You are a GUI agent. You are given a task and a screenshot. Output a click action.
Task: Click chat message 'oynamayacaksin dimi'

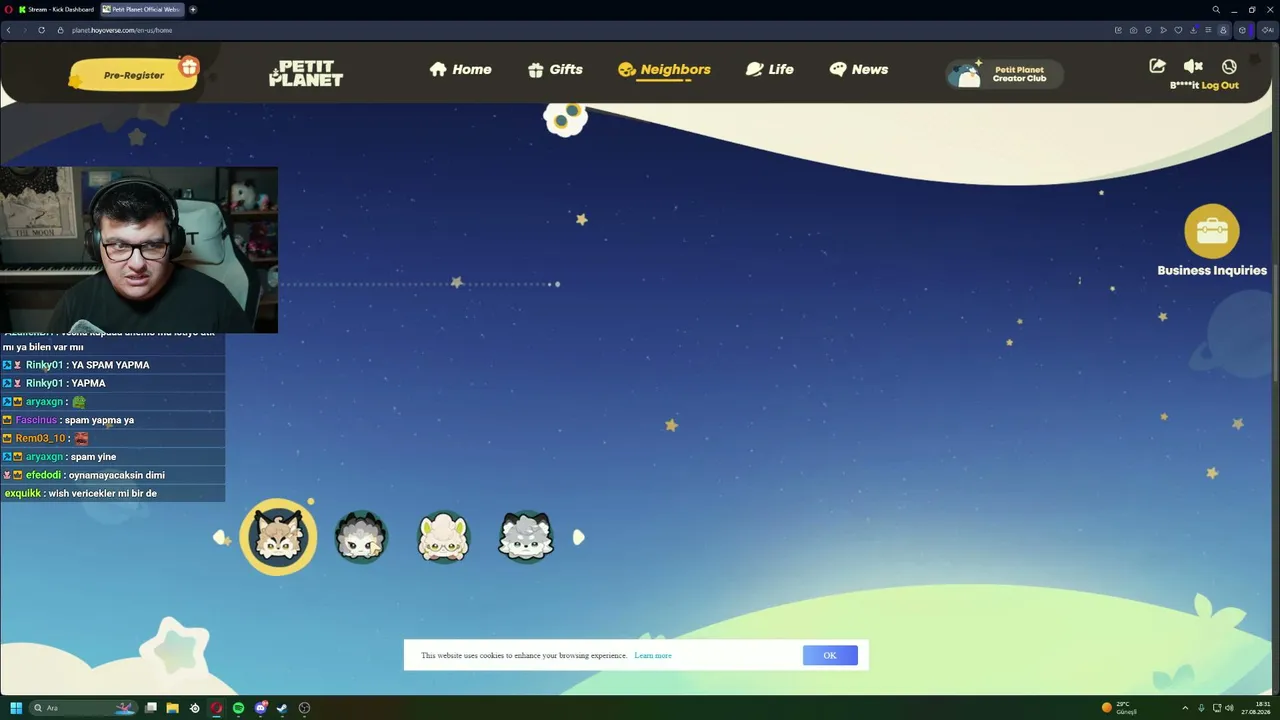[x=116, y=475]
